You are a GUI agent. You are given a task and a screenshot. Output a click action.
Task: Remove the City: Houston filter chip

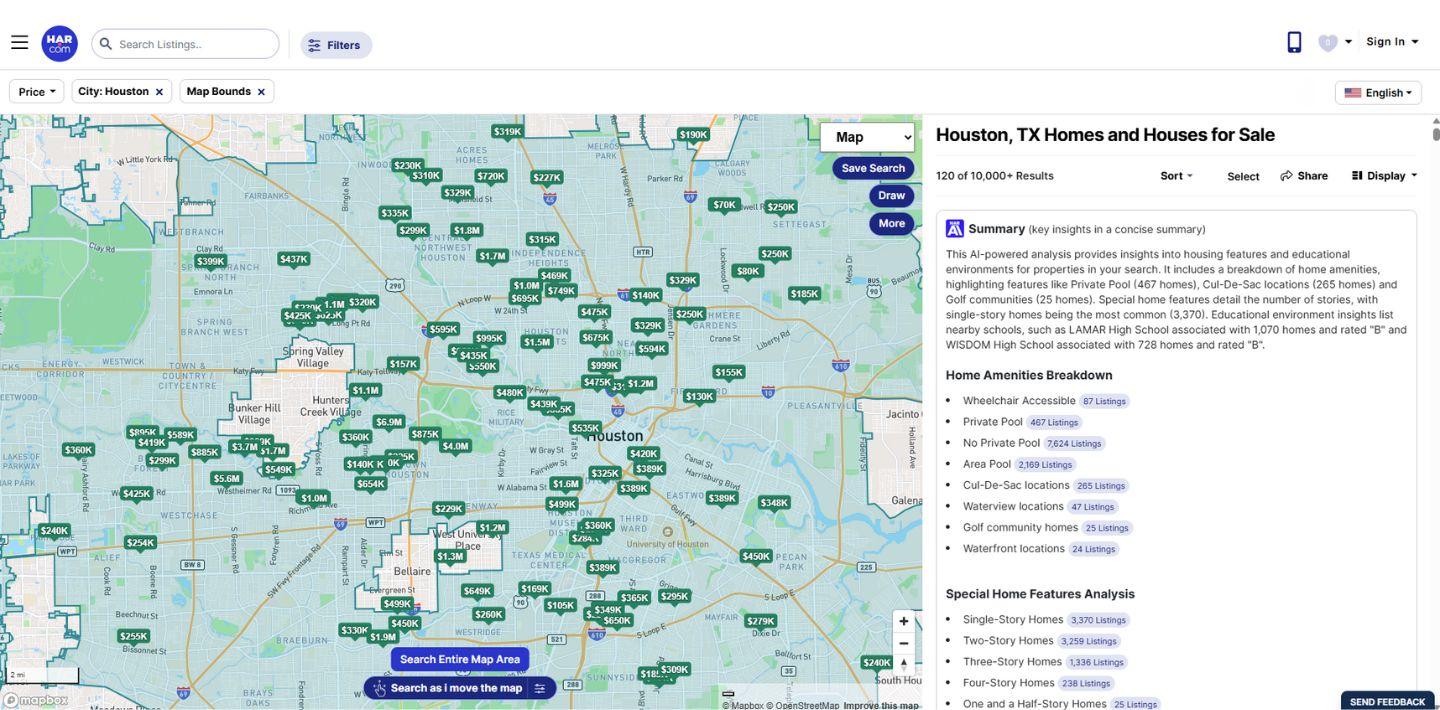[159, 92]
